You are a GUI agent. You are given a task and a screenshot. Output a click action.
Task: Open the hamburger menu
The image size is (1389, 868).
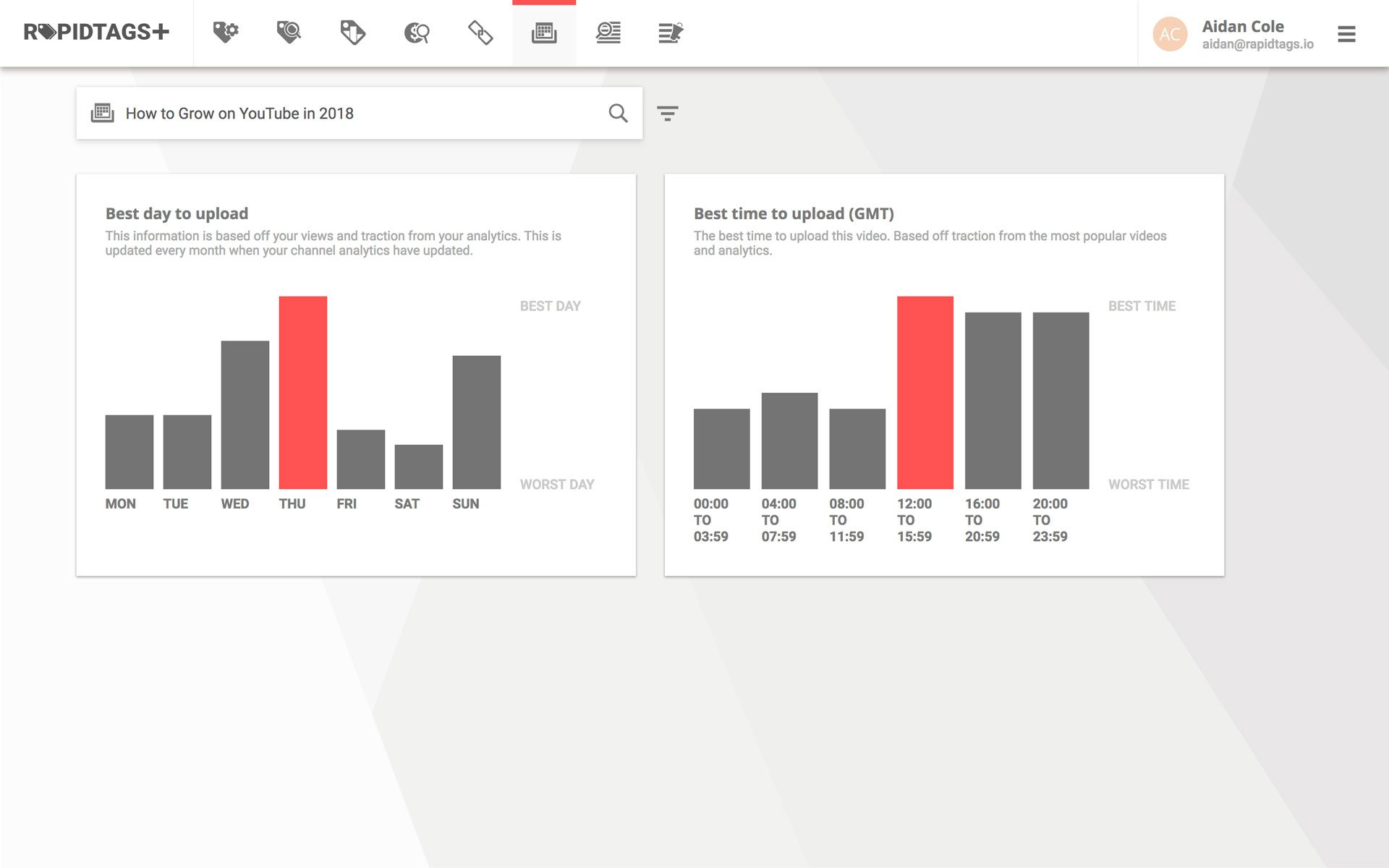(x=1346, y=34)
